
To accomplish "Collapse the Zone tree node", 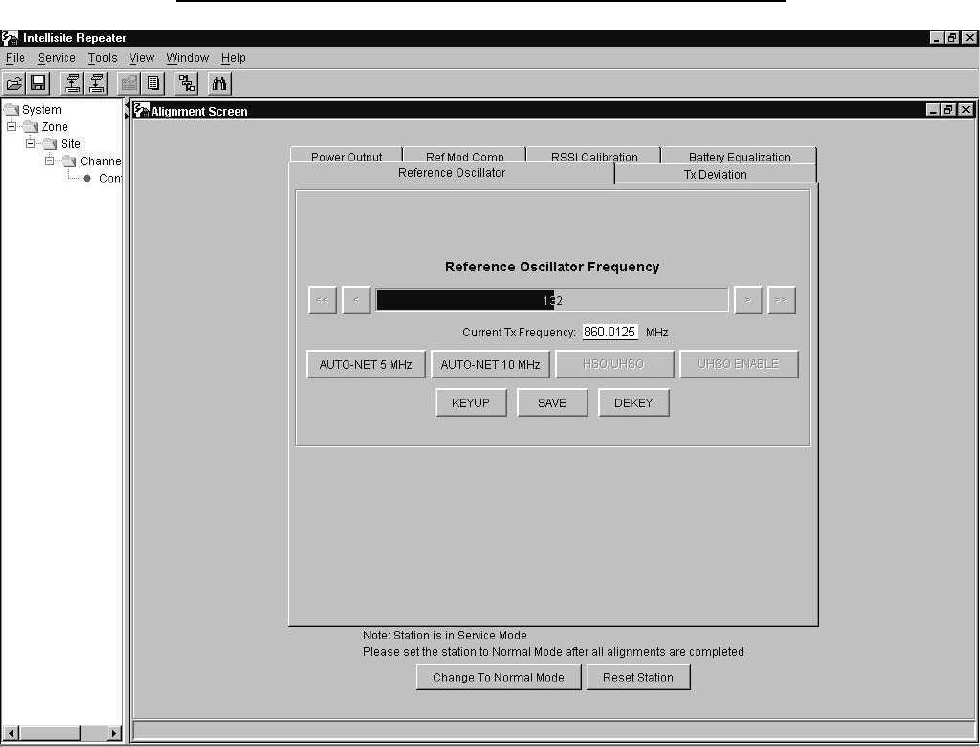I will [x=11, y=126].
